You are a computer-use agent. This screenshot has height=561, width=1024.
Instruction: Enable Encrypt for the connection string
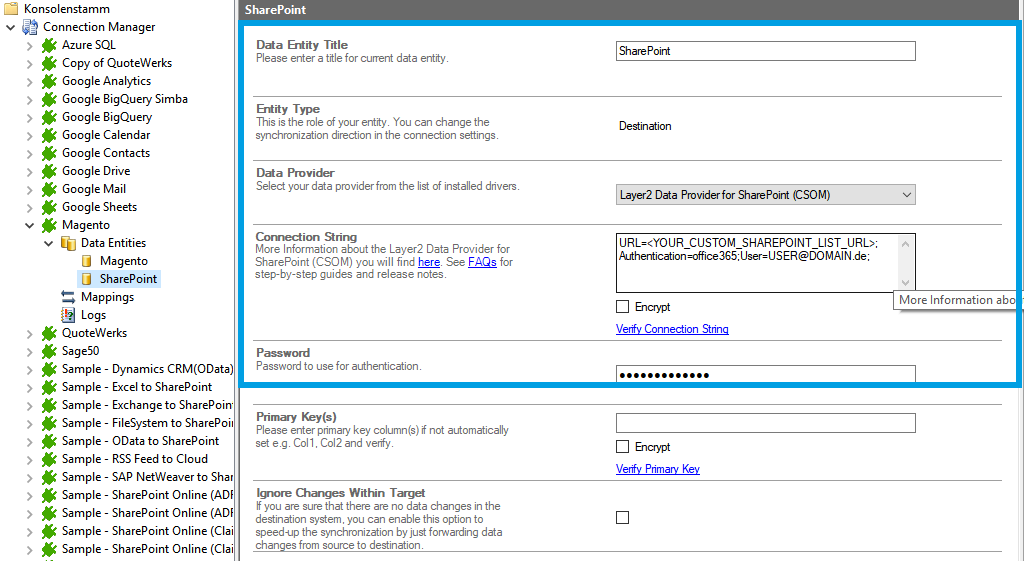point(623,307)
